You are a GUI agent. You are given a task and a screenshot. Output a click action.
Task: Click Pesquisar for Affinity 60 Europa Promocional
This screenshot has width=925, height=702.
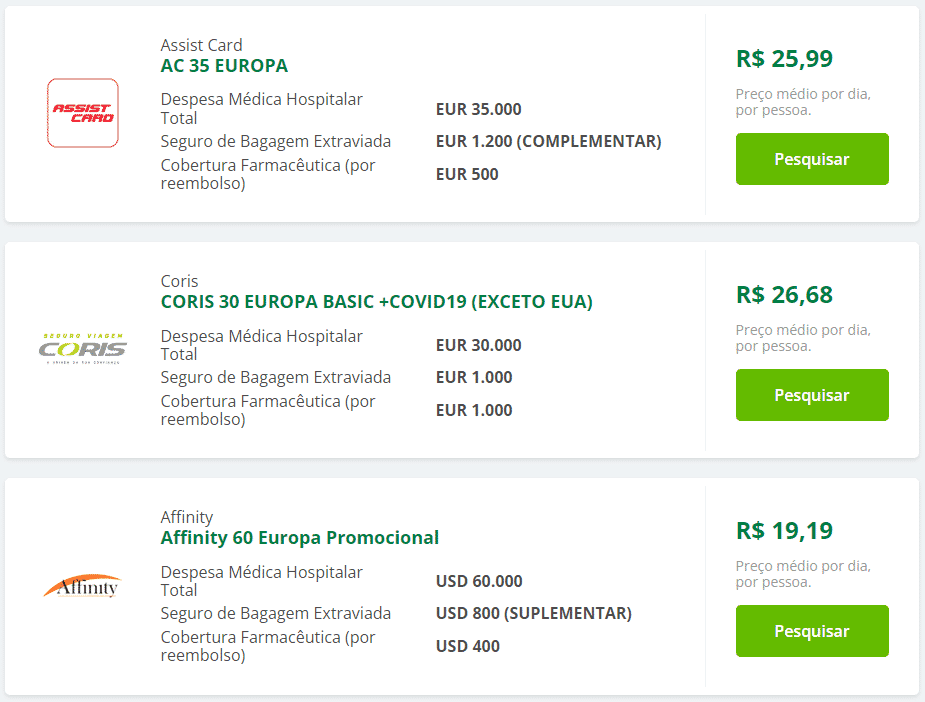(x=812, y=630)
